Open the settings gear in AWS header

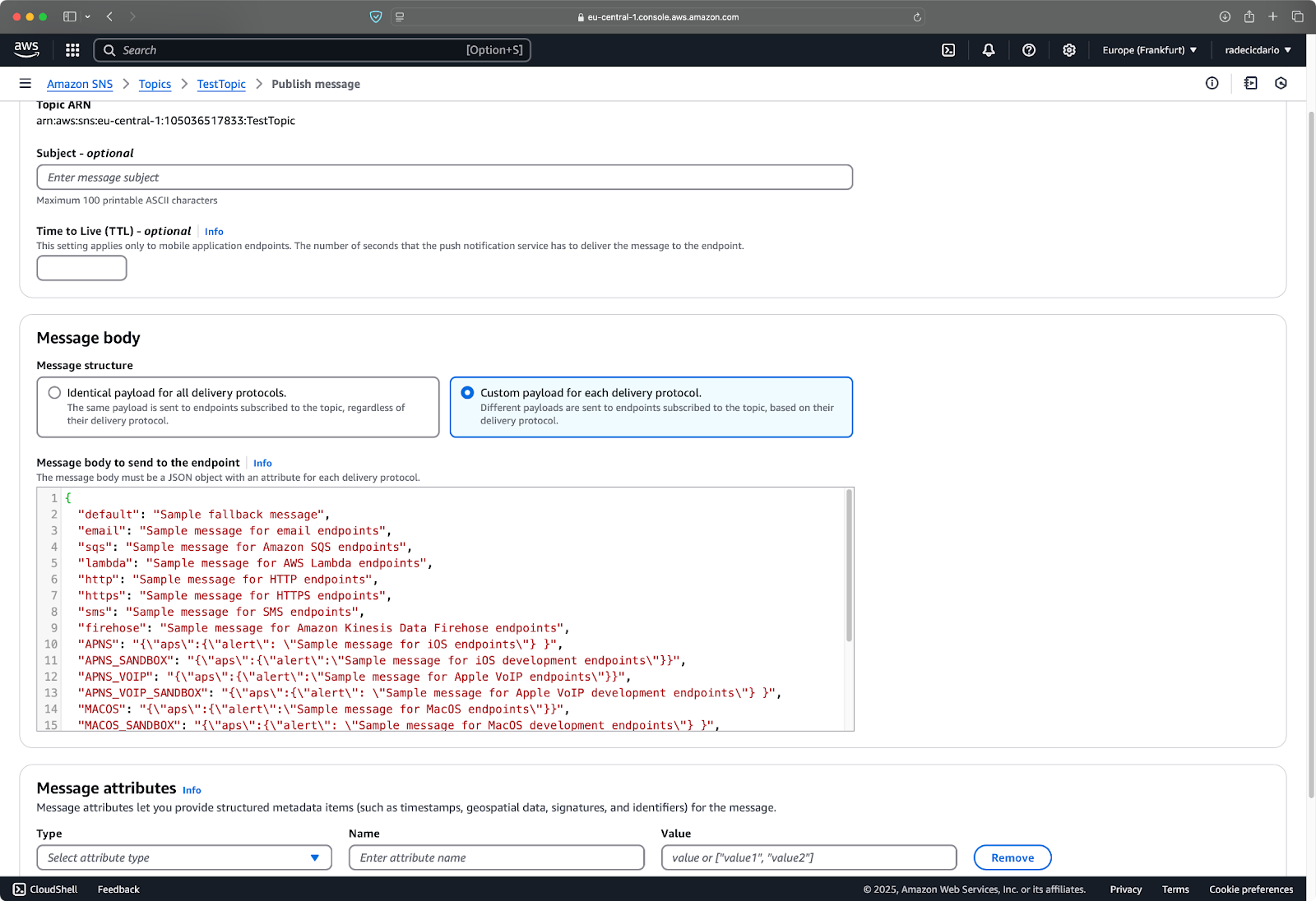[x=1069, y=50]
